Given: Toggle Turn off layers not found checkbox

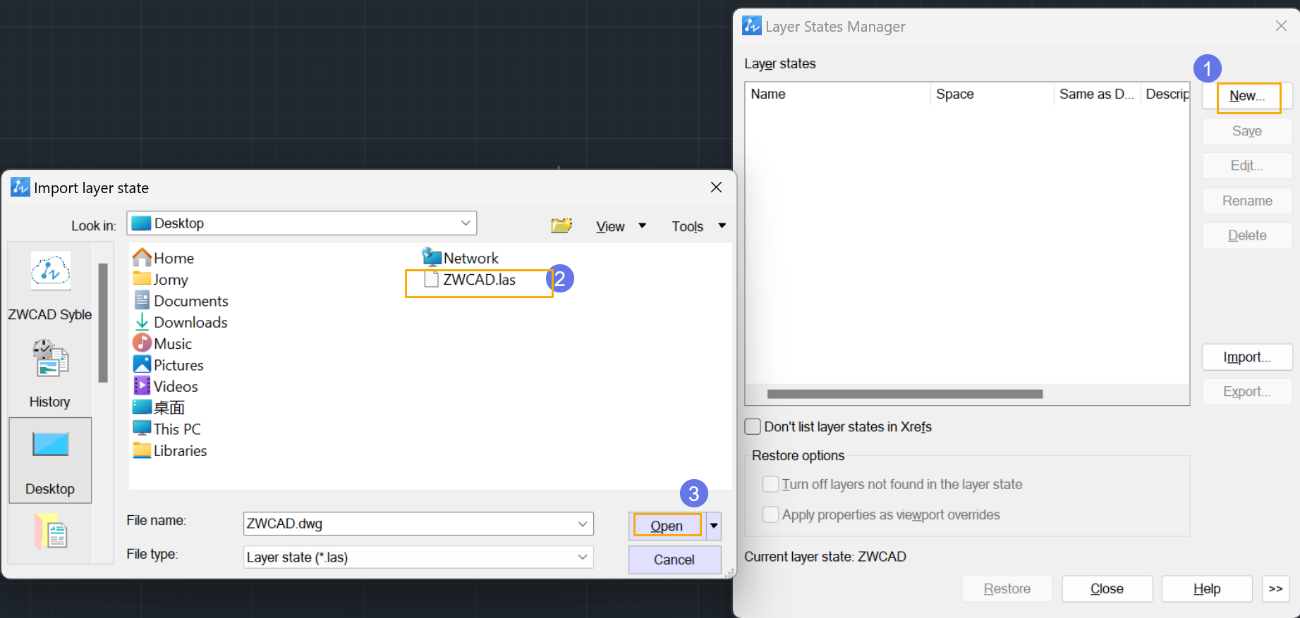Looking at the screenshot, I should [771, 484].
